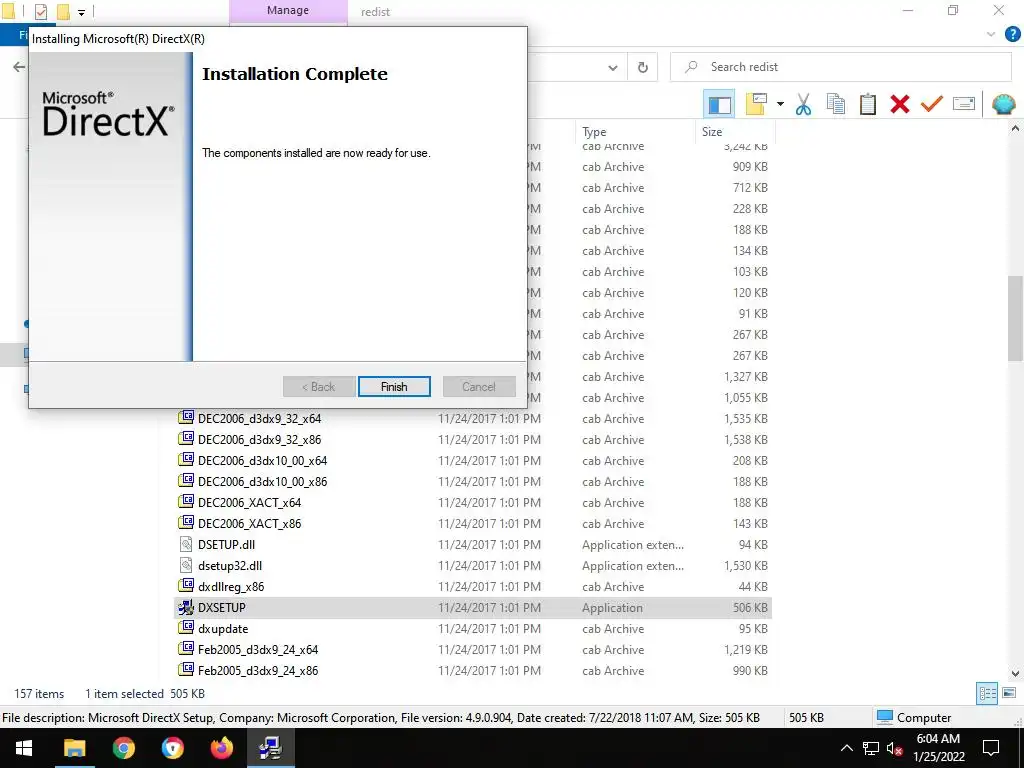Click the properties checkmark icon in title bar
Image resolution: width=1024 pixels, height=768 pixels.
(40, 11)
